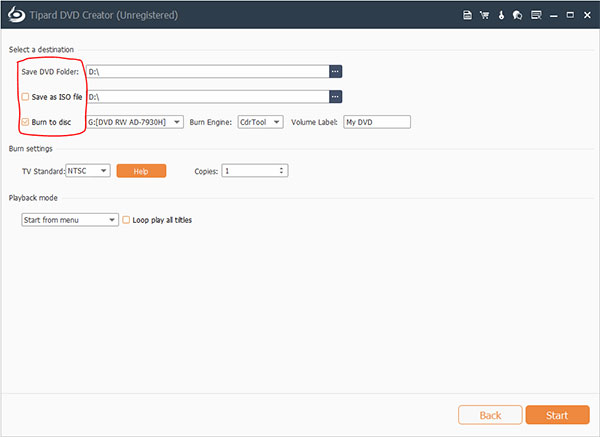Image resolution: width=600 pixels, height=437 pixels.
Task: Maximize the DVD Creator window
Action: coord(570,15)
